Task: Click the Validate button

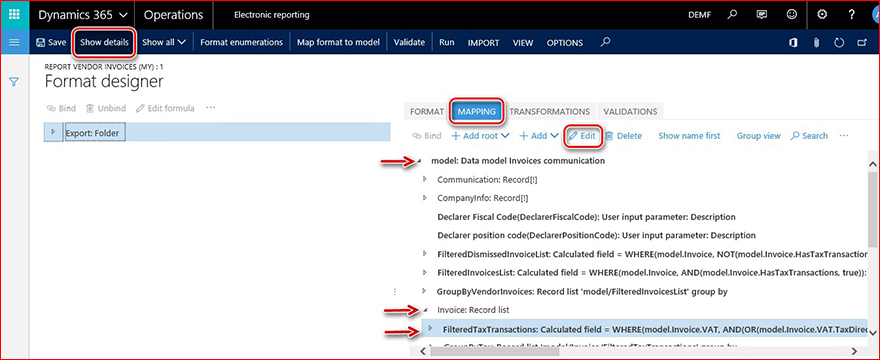Action: [x=409, y=42]
